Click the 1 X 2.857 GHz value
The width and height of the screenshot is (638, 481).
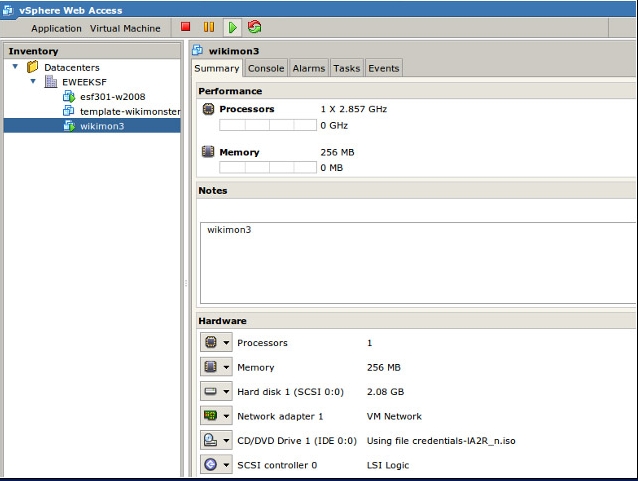(354, 109)
